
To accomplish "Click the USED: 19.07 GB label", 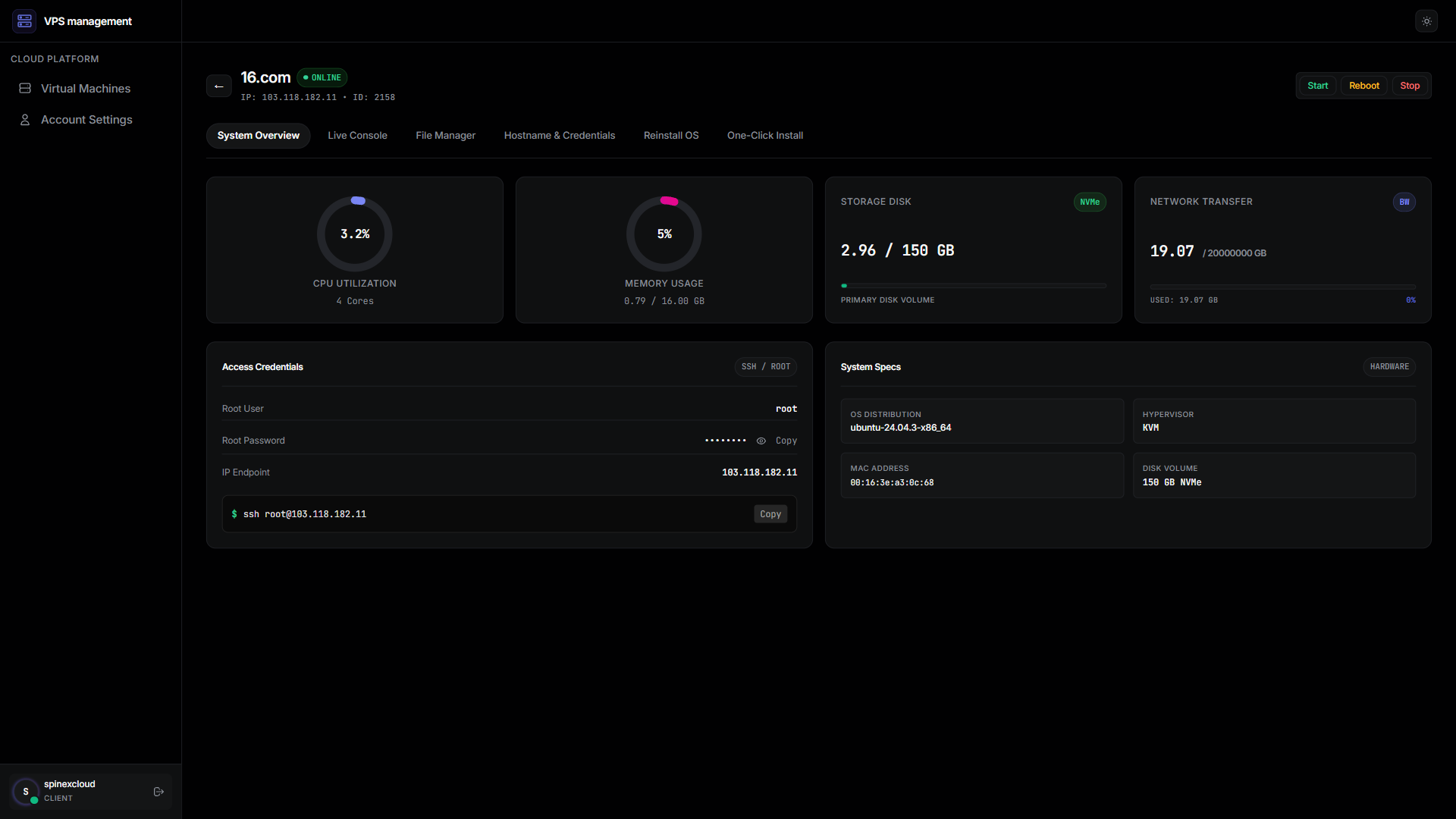I will click(x=1184, y=300).
